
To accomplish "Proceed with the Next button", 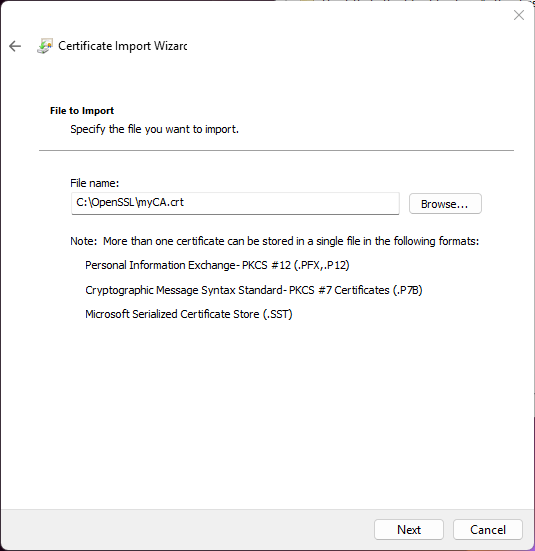I will [x=409, y=529].
